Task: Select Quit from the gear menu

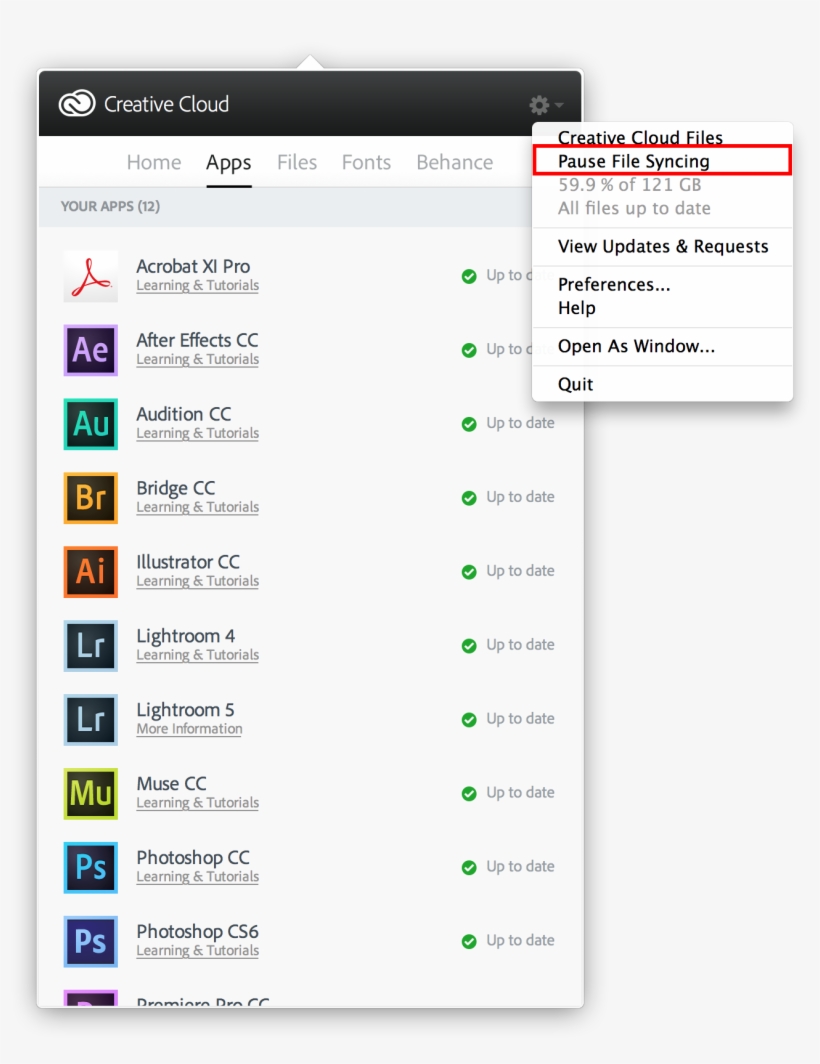Action: tap(575, 383)
